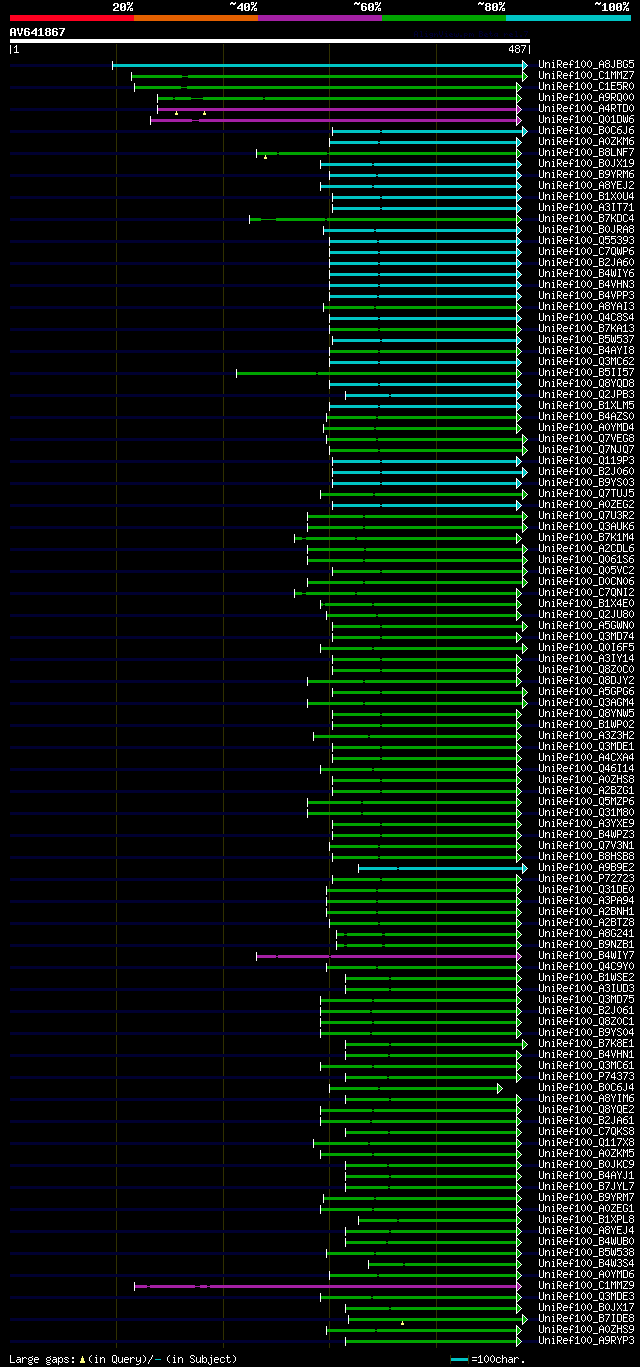The image size is (640, 1367).
Task: Select the UniRef100_Q0I6F5 label
Action: (x=586, y=648)
